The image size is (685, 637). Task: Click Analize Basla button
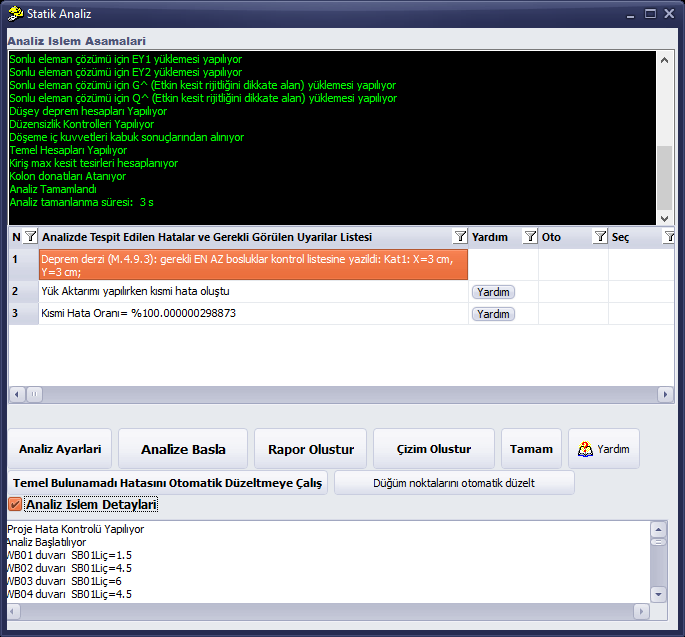(x=183, y=449)
